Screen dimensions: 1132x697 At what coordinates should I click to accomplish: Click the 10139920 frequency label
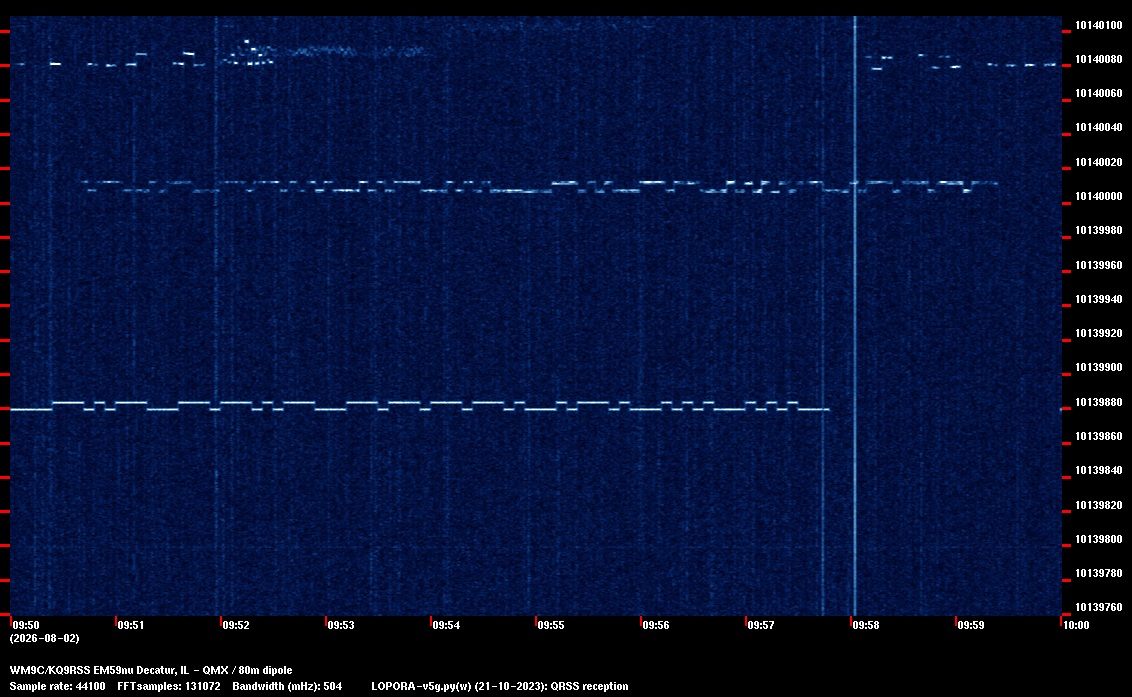(1099, 333)
